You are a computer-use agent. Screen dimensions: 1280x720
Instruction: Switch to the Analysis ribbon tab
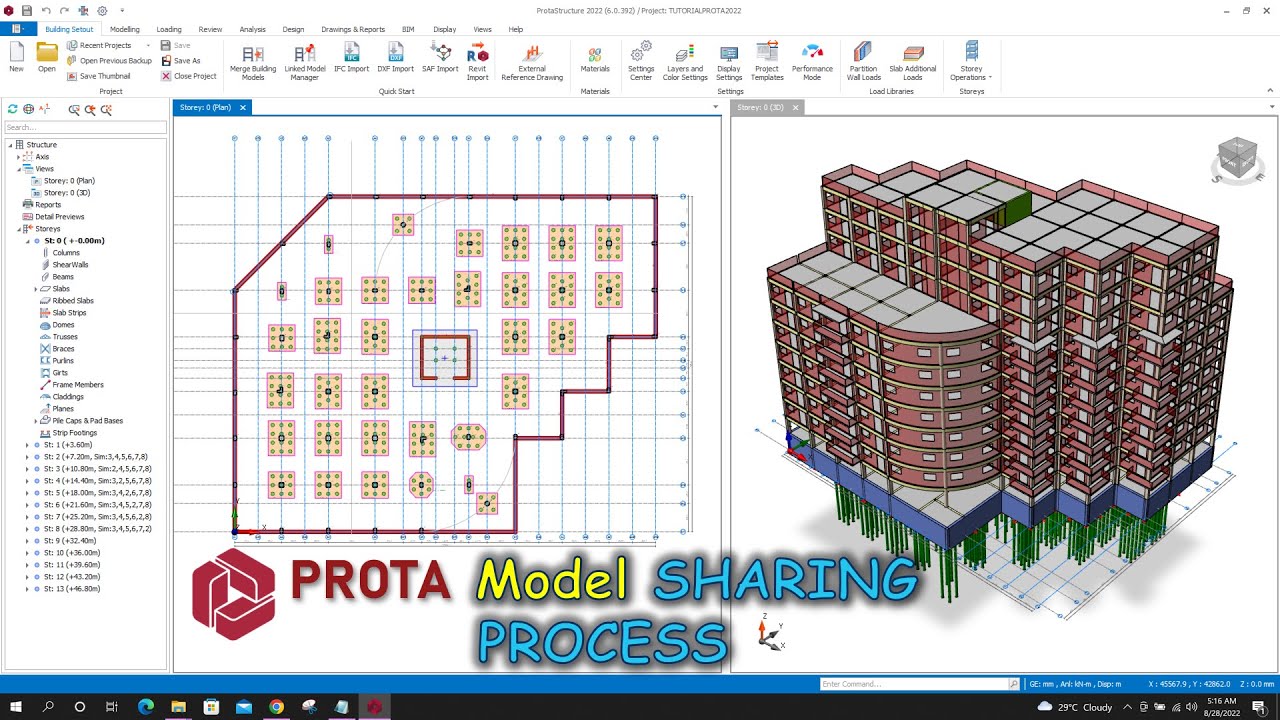click(x=253, y=29)
